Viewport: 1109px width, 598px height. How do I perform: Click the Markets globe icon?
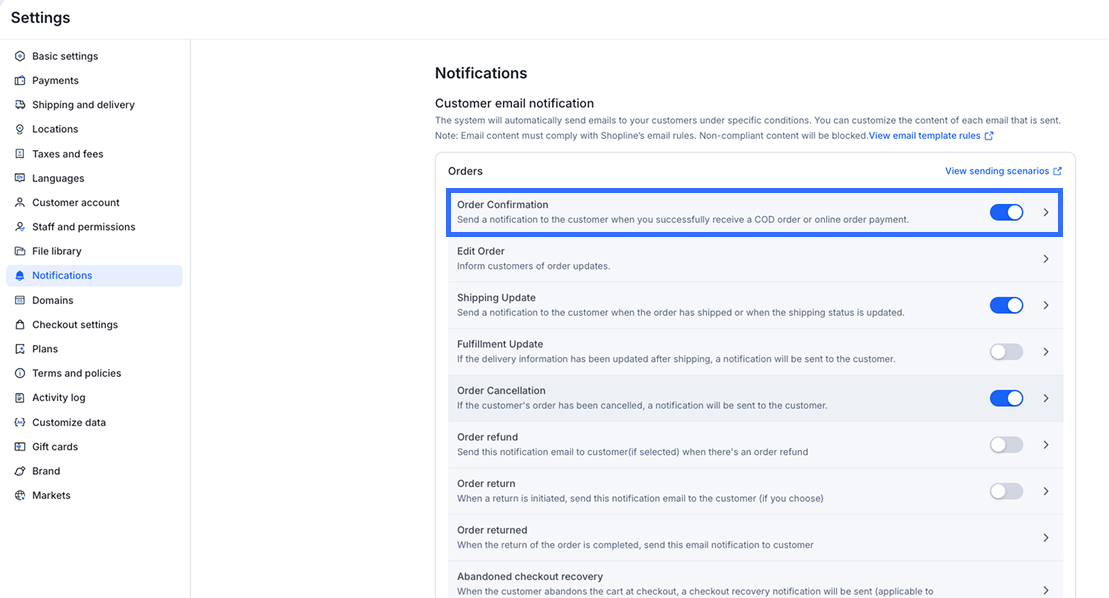pyautogui.click(x=20, y=496)
